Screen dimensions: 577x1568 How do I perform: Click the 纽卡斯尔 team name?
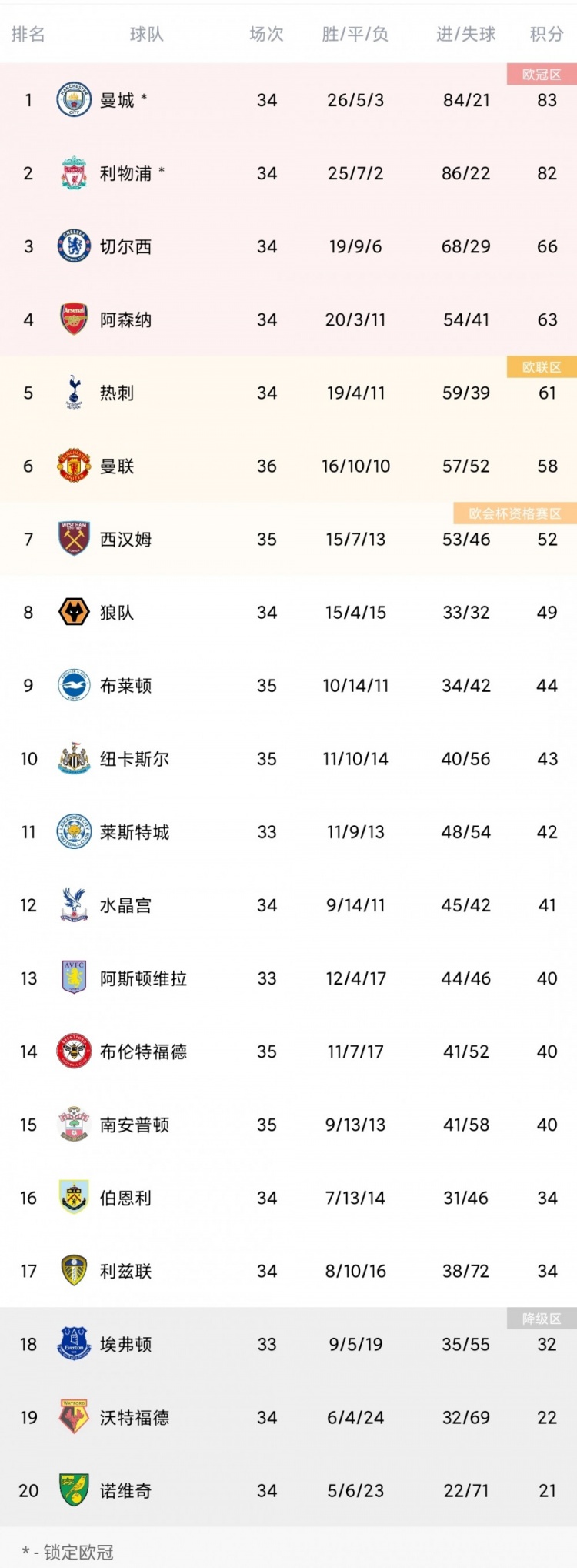point(135,759)
